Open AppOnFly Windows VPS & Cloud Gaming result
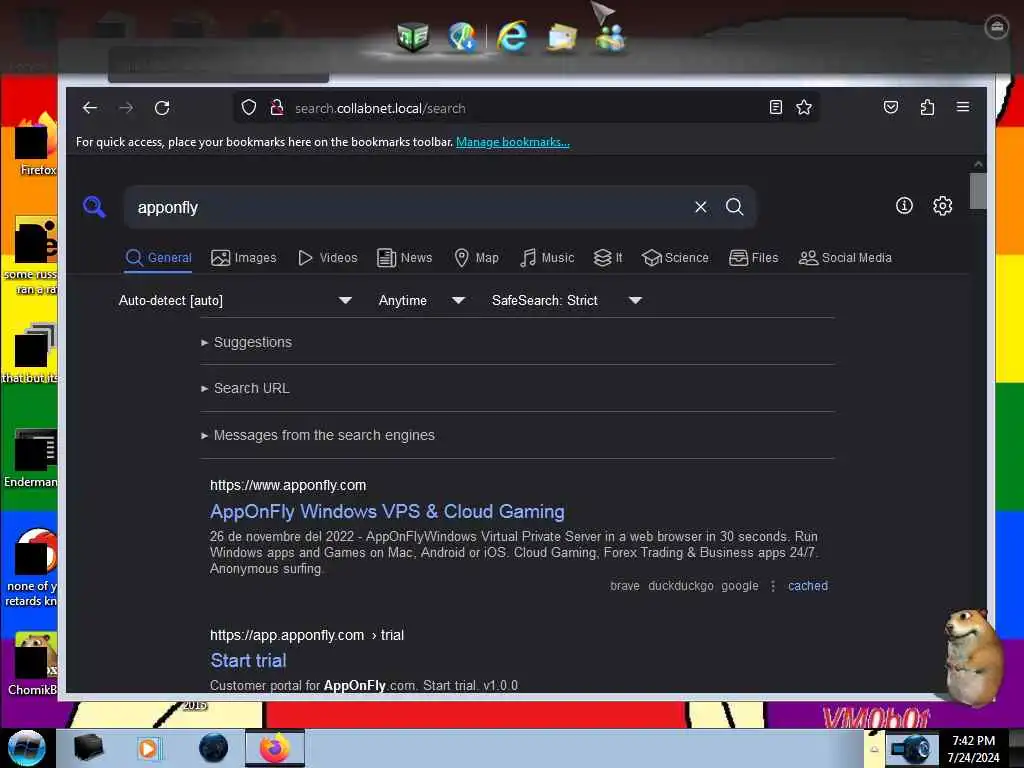1024x768 pixels. (387, 511)
